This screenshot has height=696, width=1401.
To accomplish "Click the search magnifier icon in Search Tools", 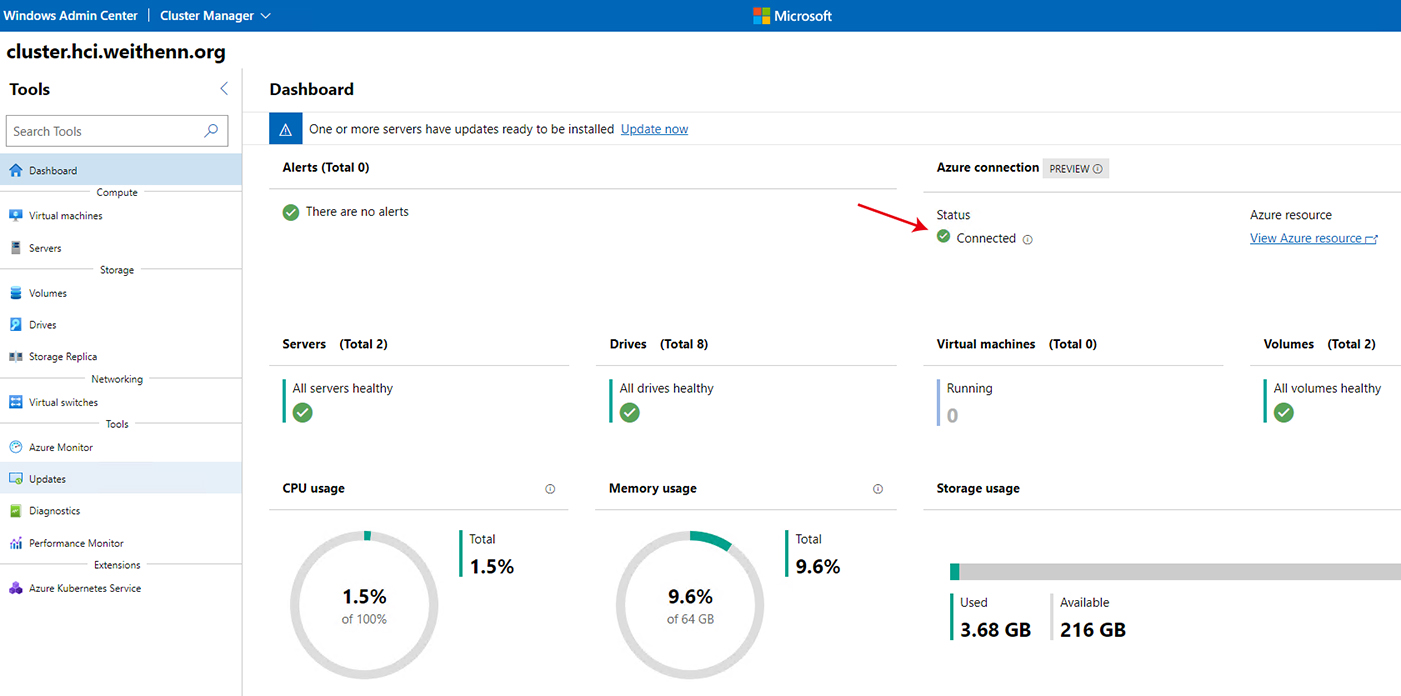I will [211, 131].
